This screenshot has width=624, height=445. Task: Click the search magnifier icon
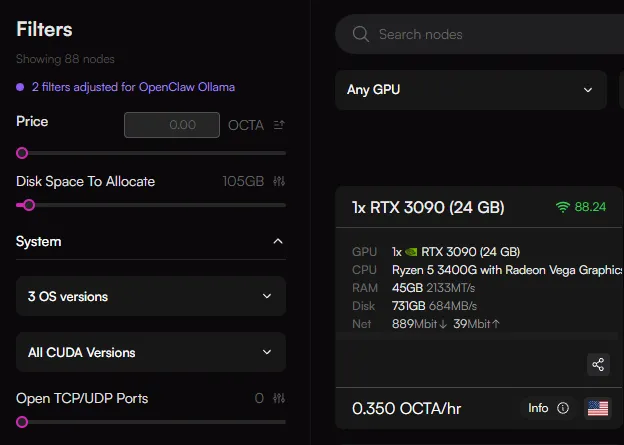361,34
